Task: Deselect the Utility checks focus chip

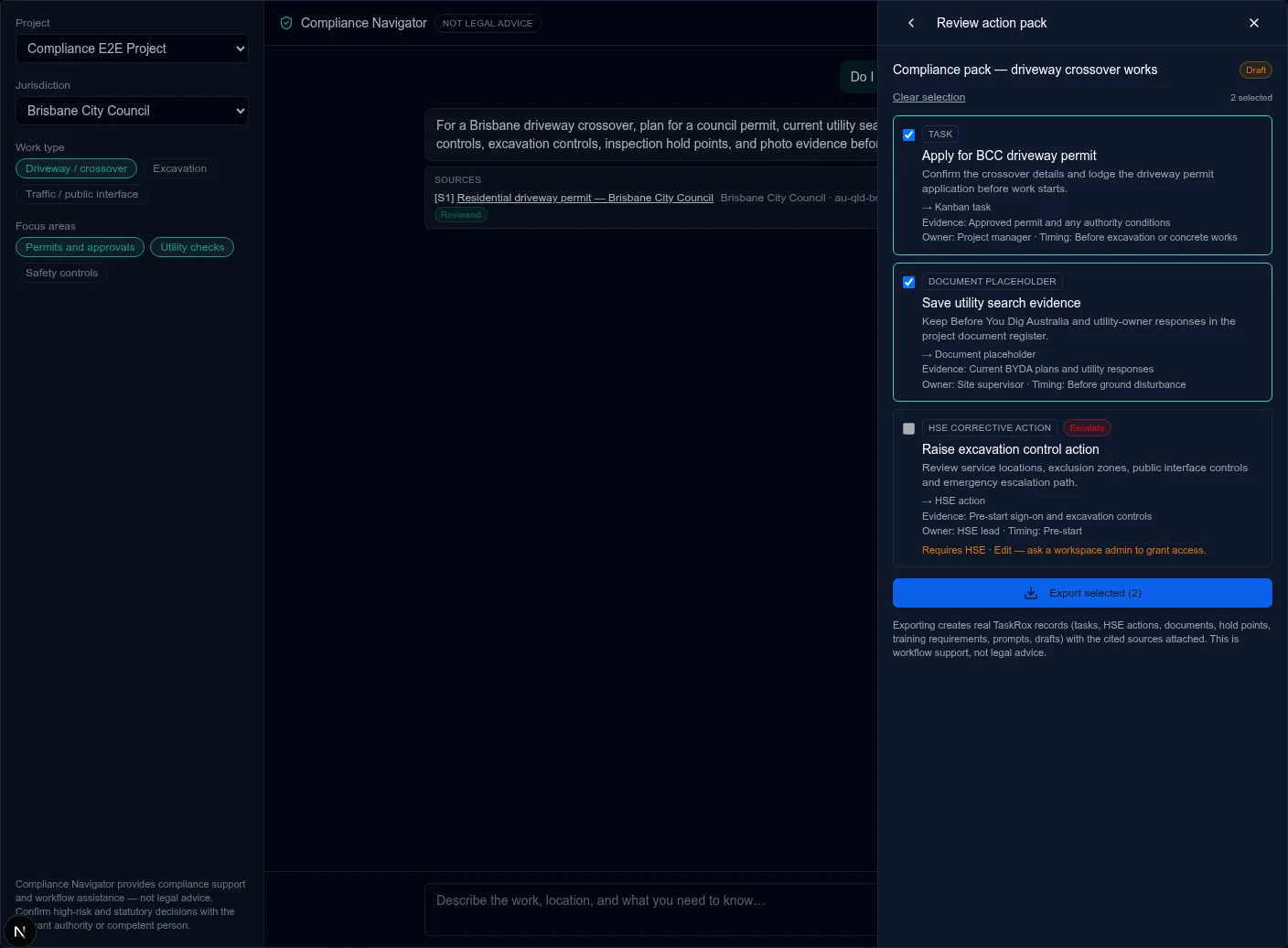Action: click(x=192, y=247)
